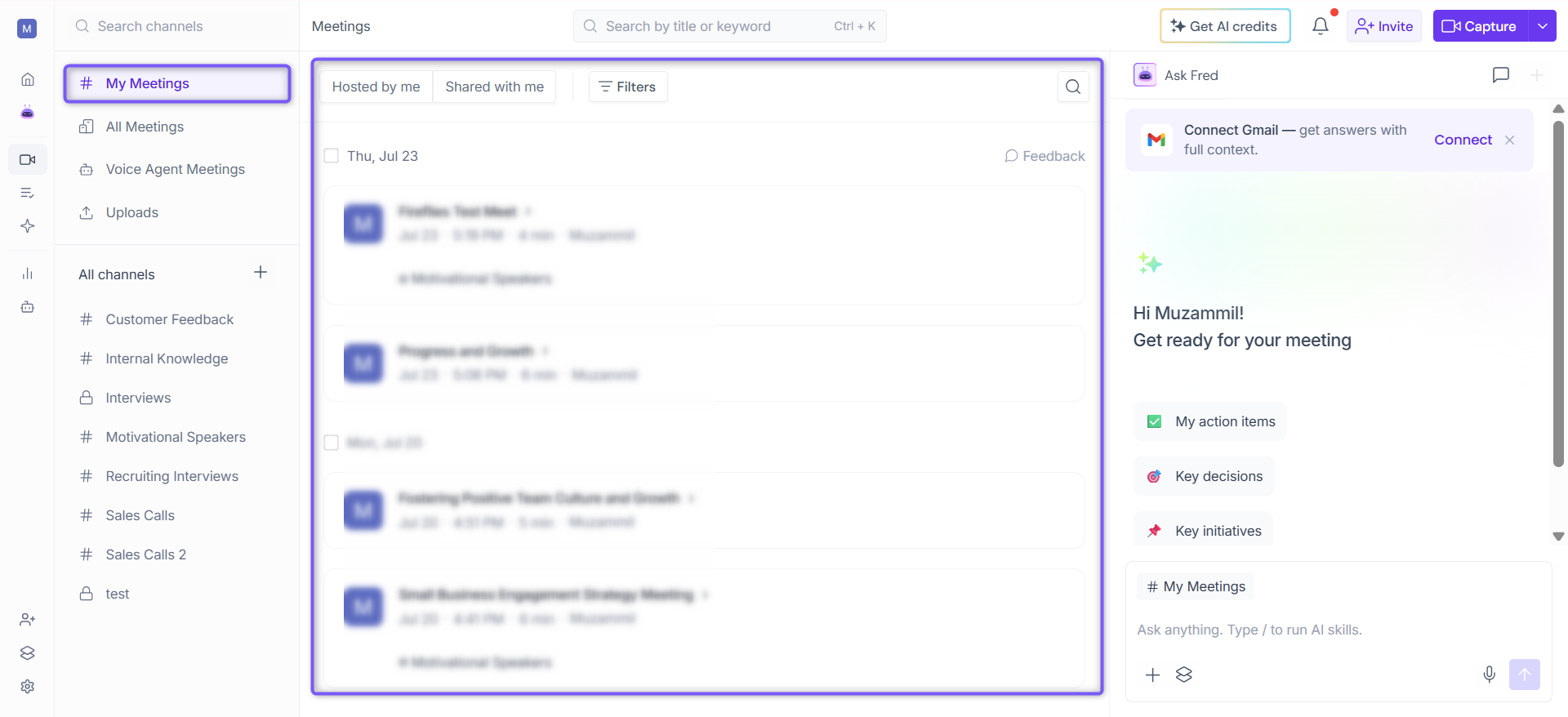1568x717 pixels.
Task: Open the playlist icon in left rail
Action: [x=27, y=193]
